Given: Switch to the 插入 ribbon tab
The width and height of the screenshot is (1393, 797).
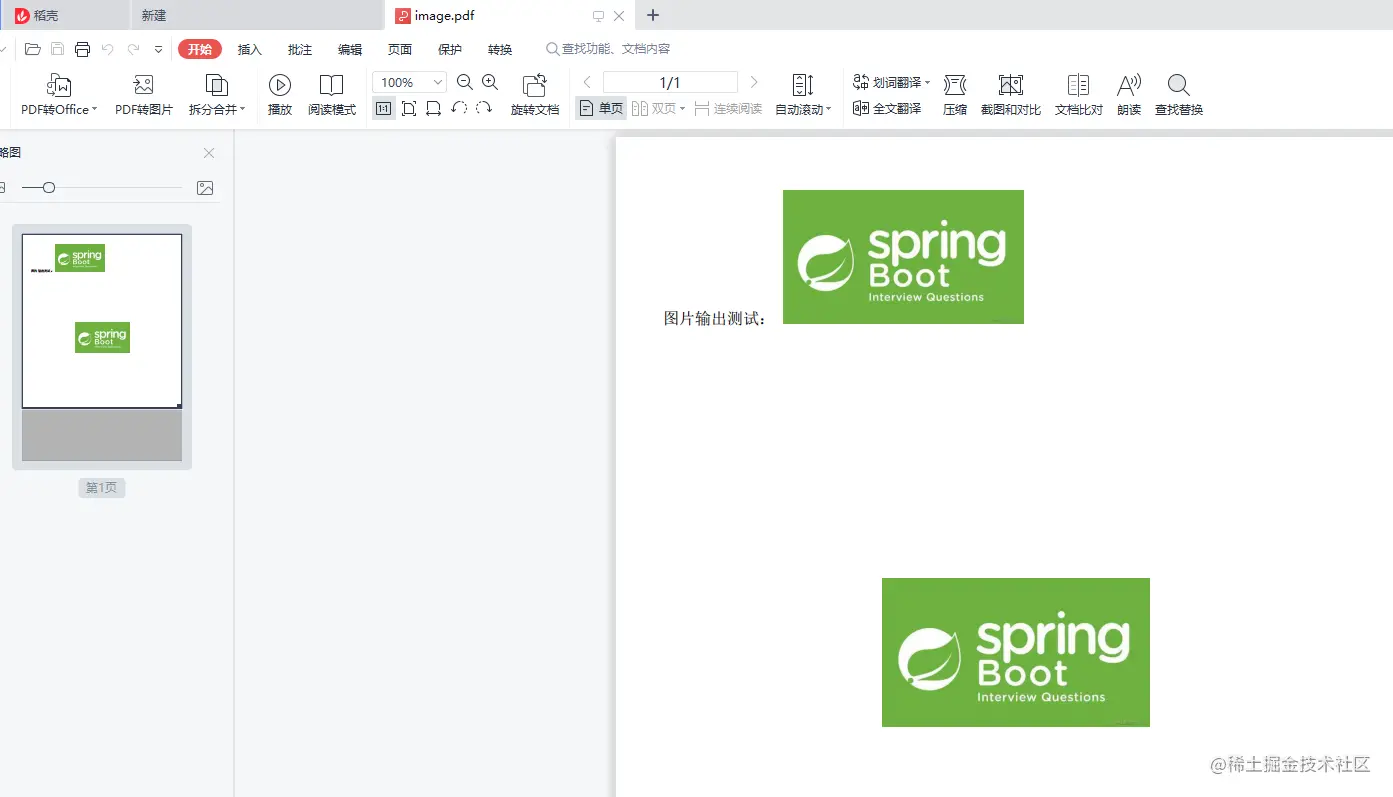Looking at the screenshot, I should pos(250,49).
